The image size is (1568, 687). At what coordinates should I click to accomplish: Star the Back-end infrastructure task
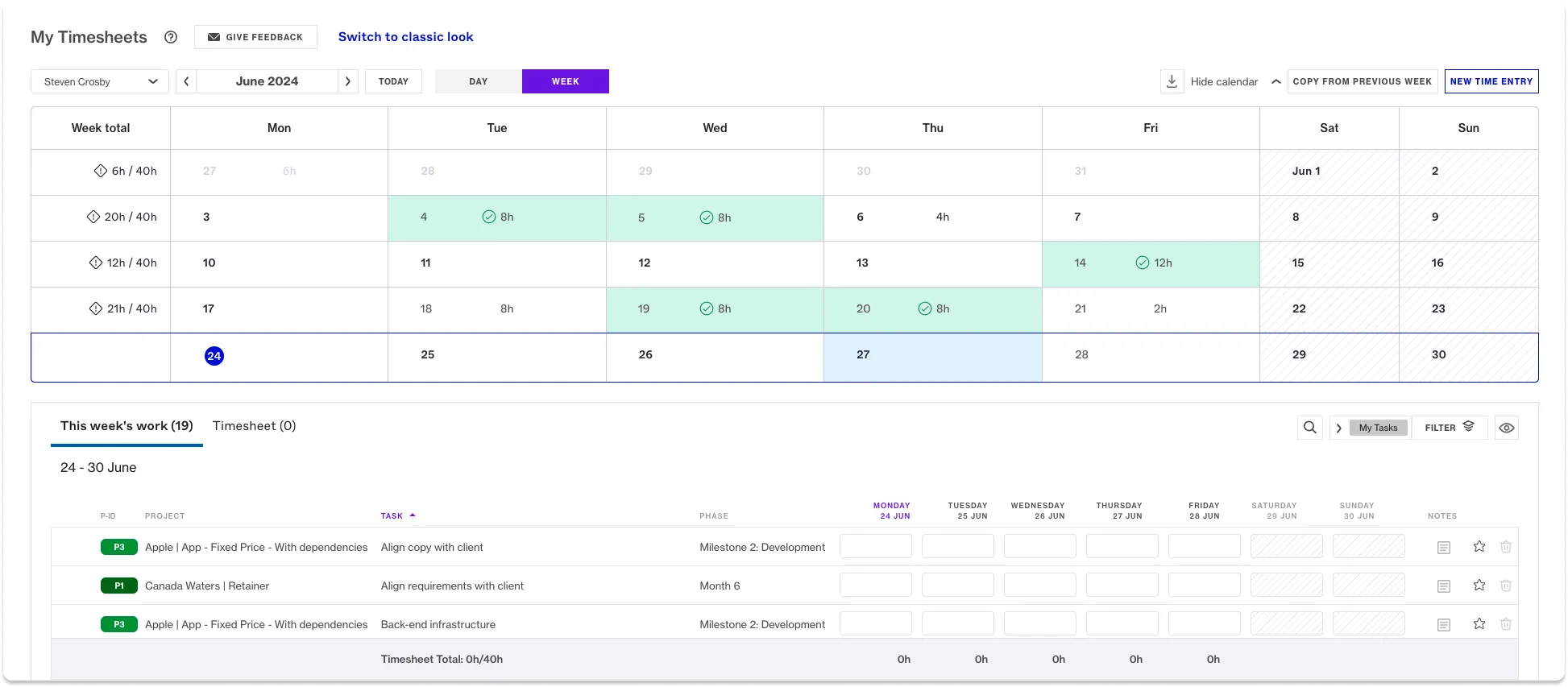pyautogui.click(x=1479, y=624)
